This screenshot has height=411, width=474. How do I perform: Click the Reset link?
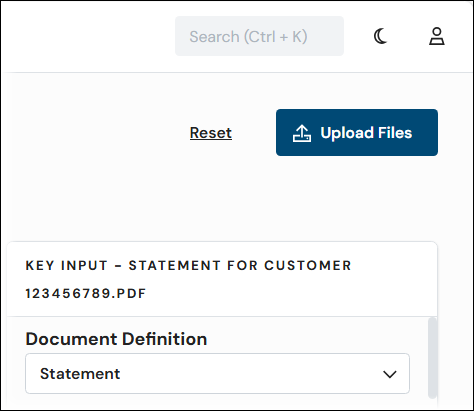point(211,133)
